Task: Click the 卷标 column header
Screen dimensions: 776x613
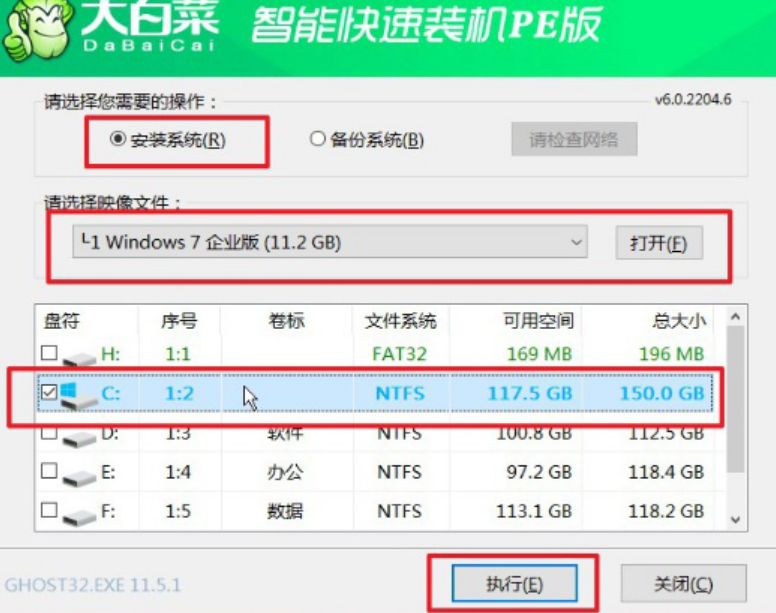Action: (x=286, y=321)
